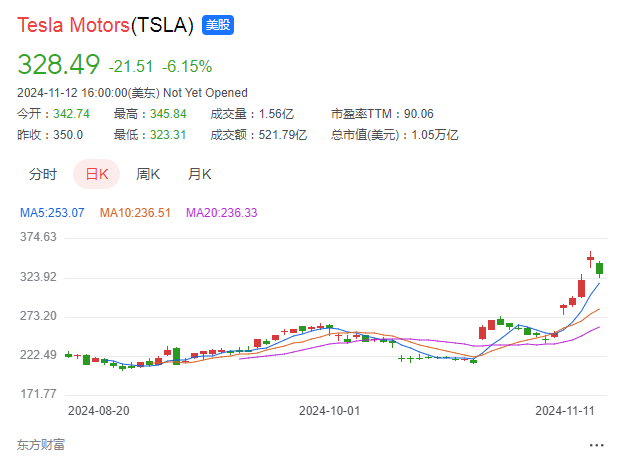Image resolution: width=624 pixels, height=464 pixels.
Task: Select the 2024-10-01 date axis label
Action: [x=329, y=410]
